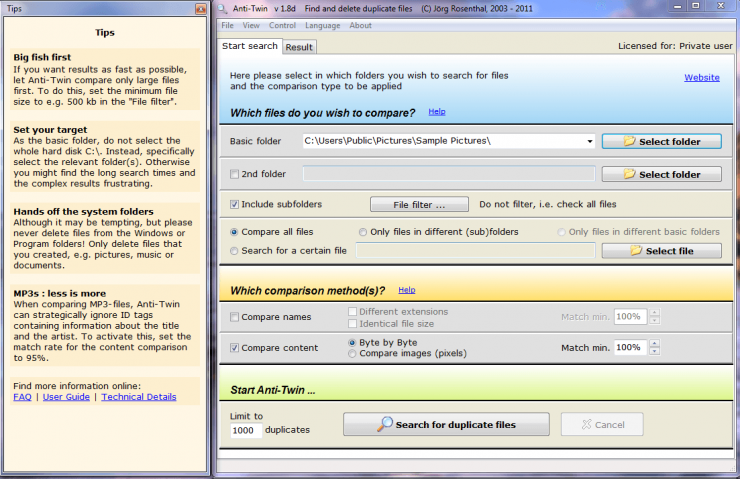Click the certain file path field
Image resolution: width=740 pixels, height=479 pixels.
click(x=475, y=251)
